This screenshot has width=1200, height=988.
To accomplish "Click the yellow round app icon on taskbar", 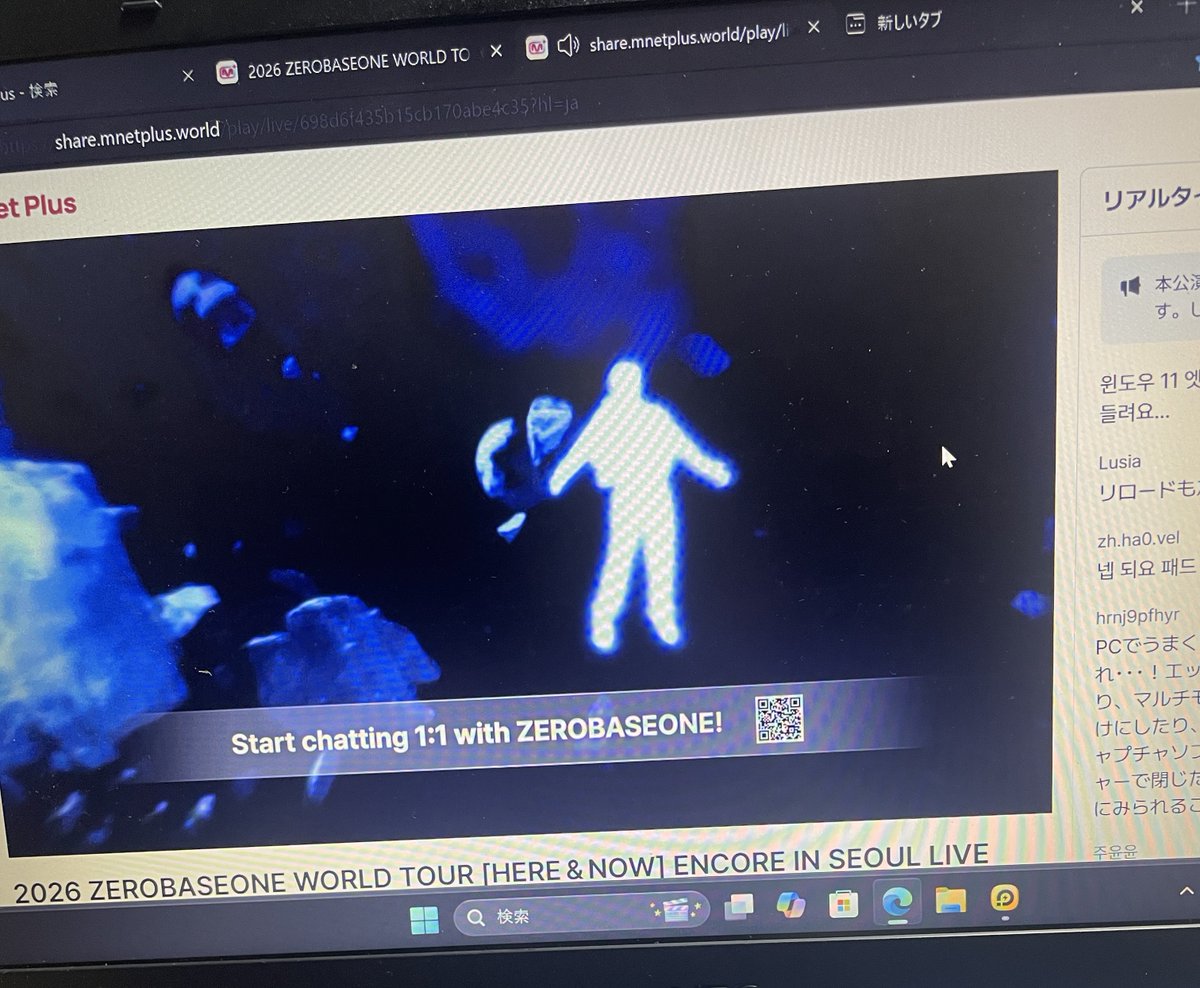I will click(1004, 898).
